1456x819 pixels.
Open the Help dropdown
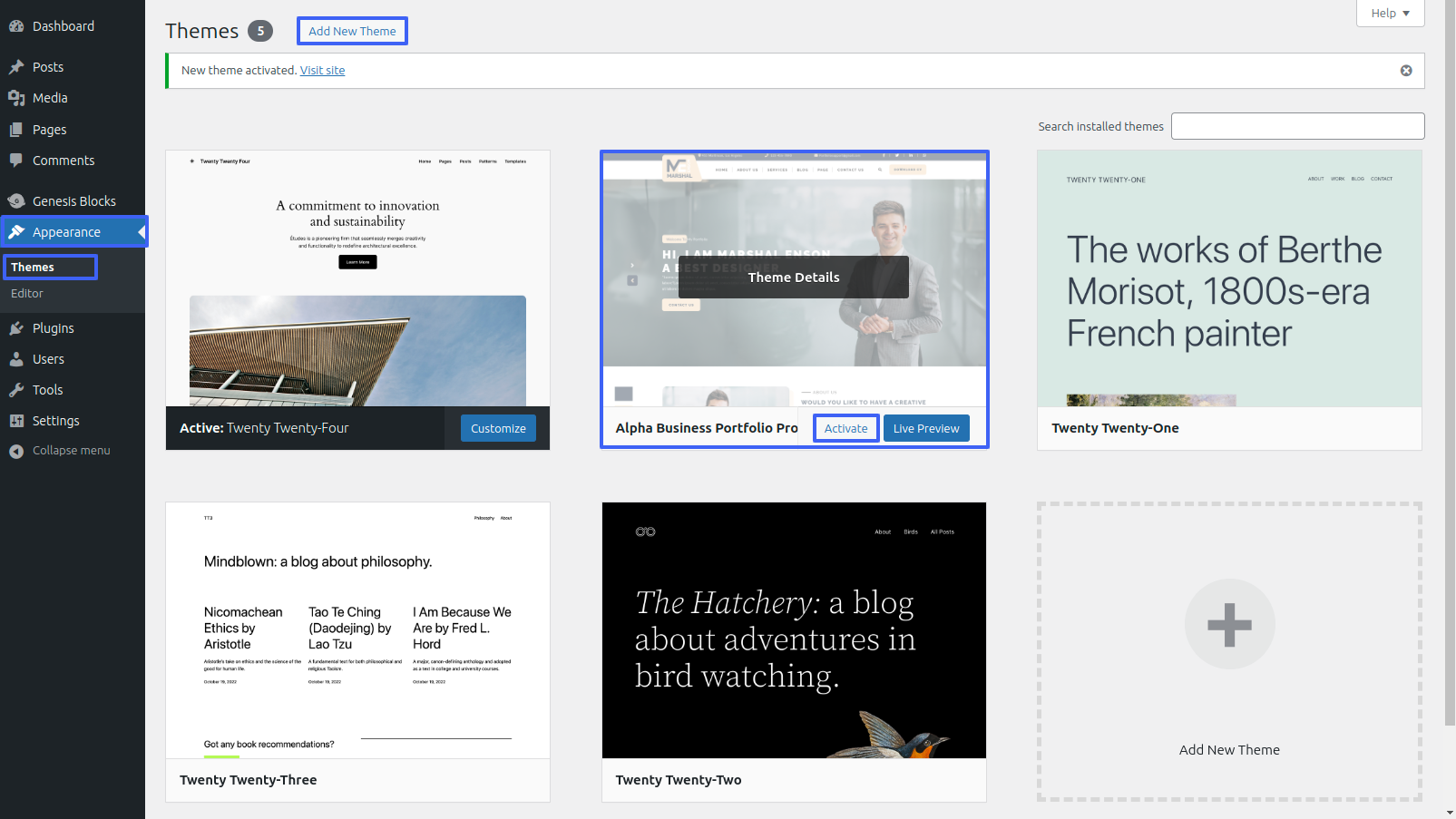point(1390,13)
